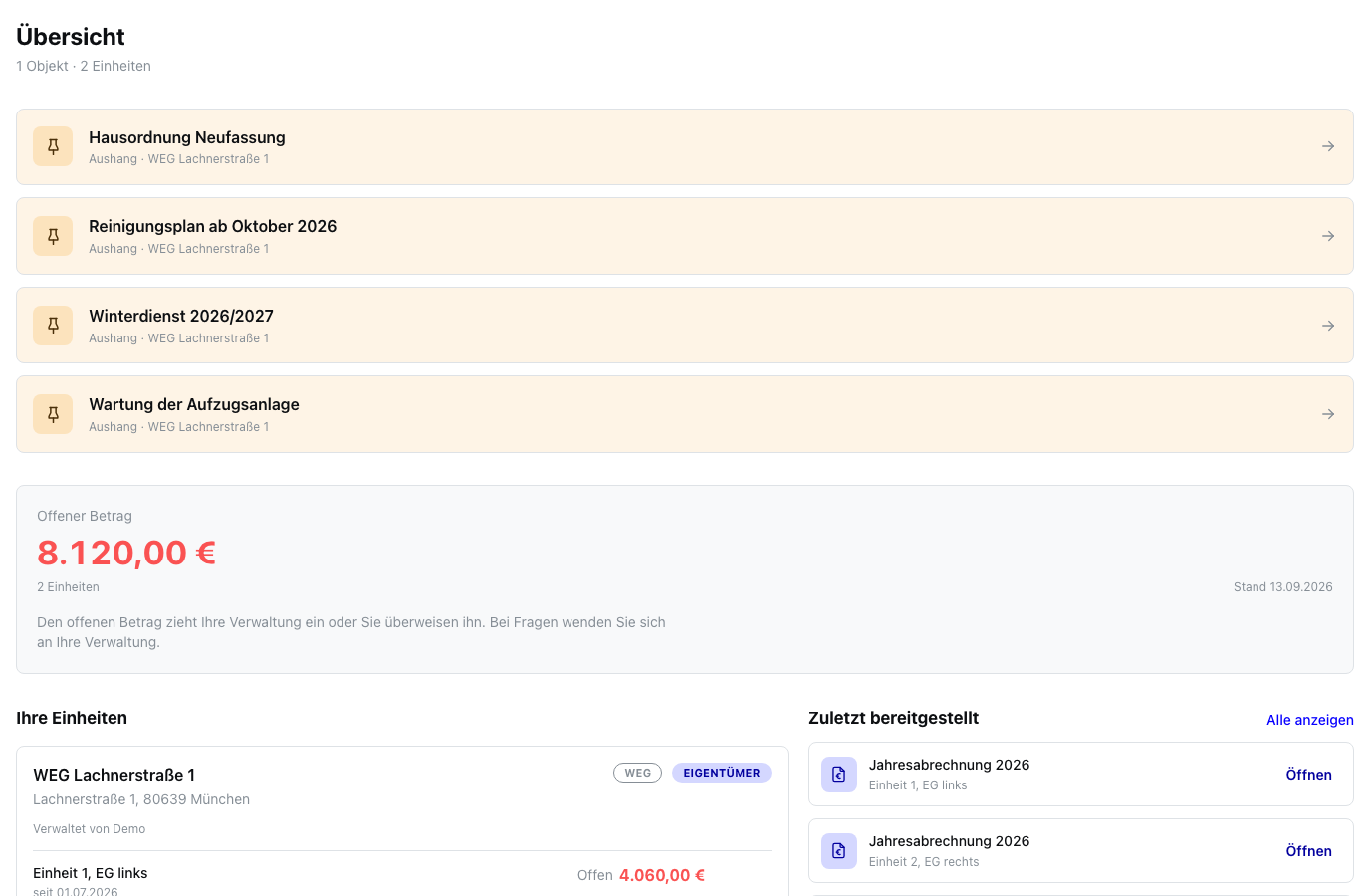Click the 1 Objekt · 2 Einheiten subtitle

pyautogui.click(x=84, y=66)
